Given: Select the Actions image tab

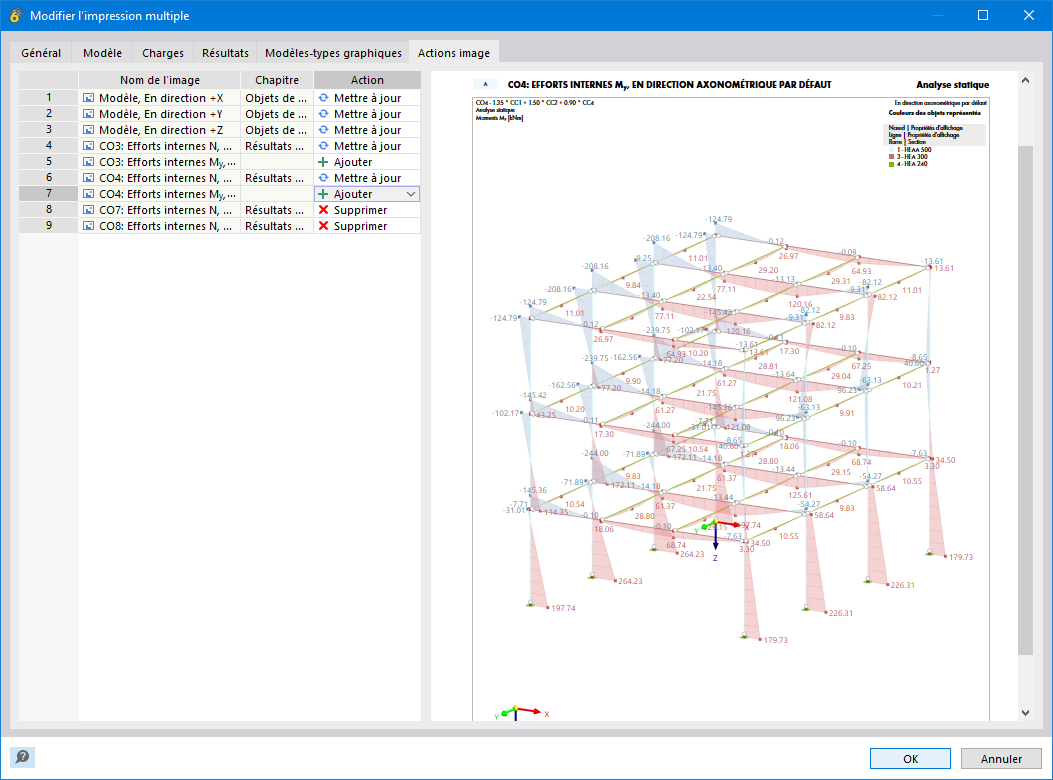Looking at the screenshot, I should [454, 52].
